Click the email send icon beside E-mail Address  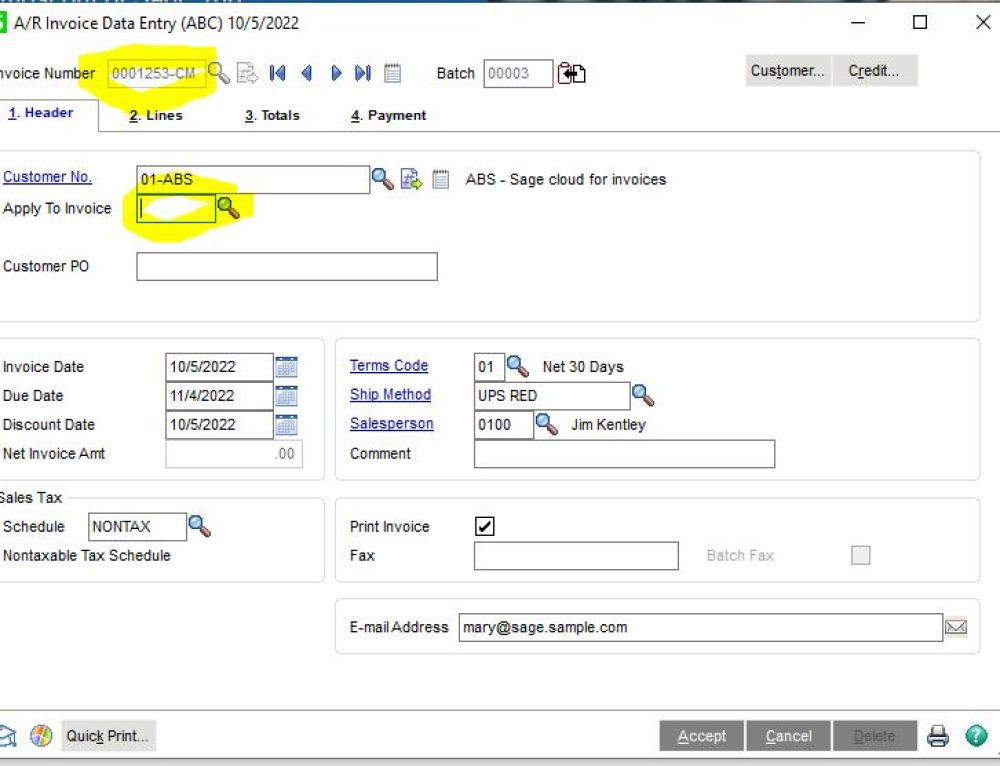pos(957,627)
